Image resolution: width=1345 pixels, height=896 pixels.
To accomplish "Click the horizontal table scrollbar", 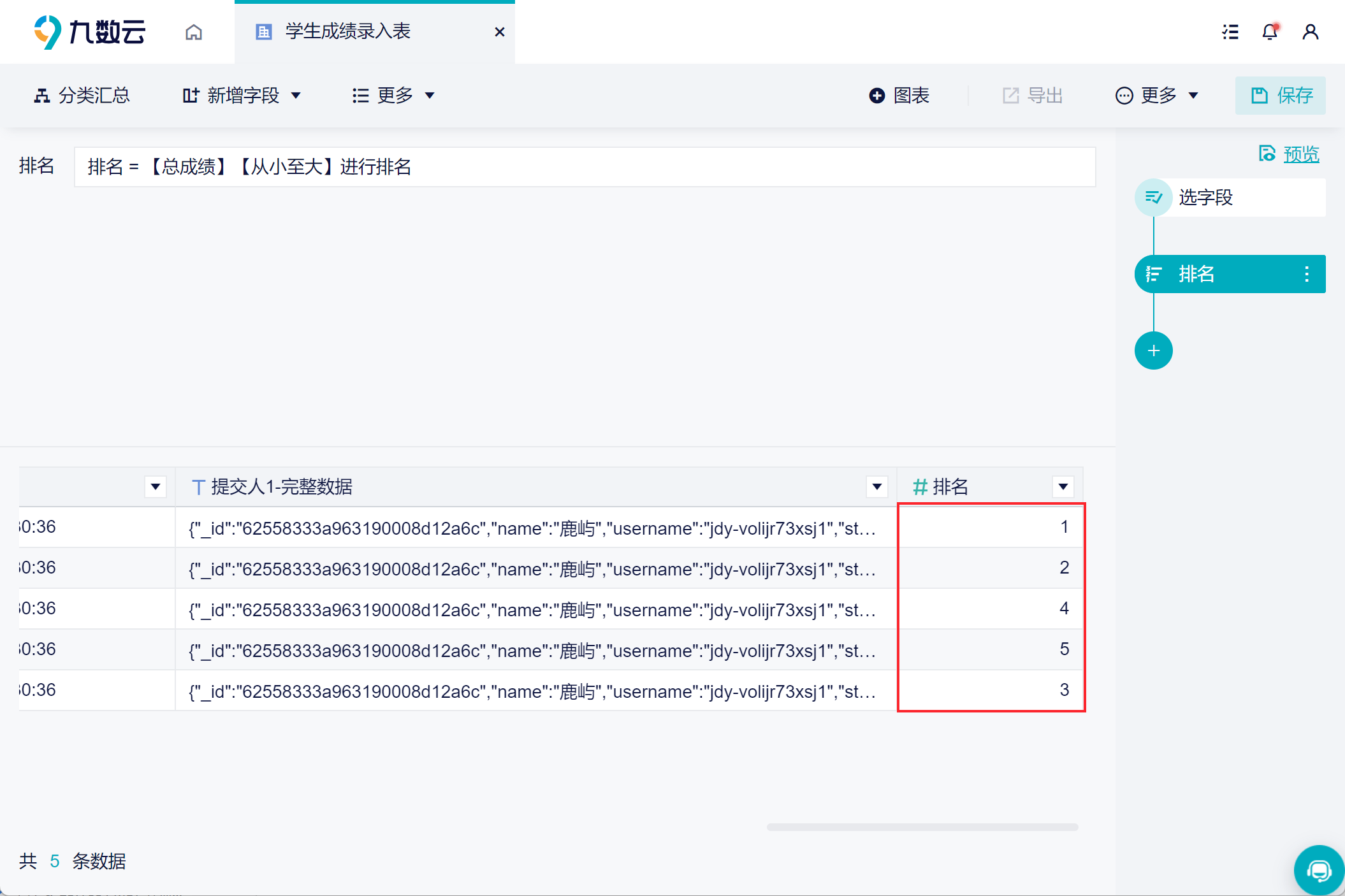I will tap(922, 827).
